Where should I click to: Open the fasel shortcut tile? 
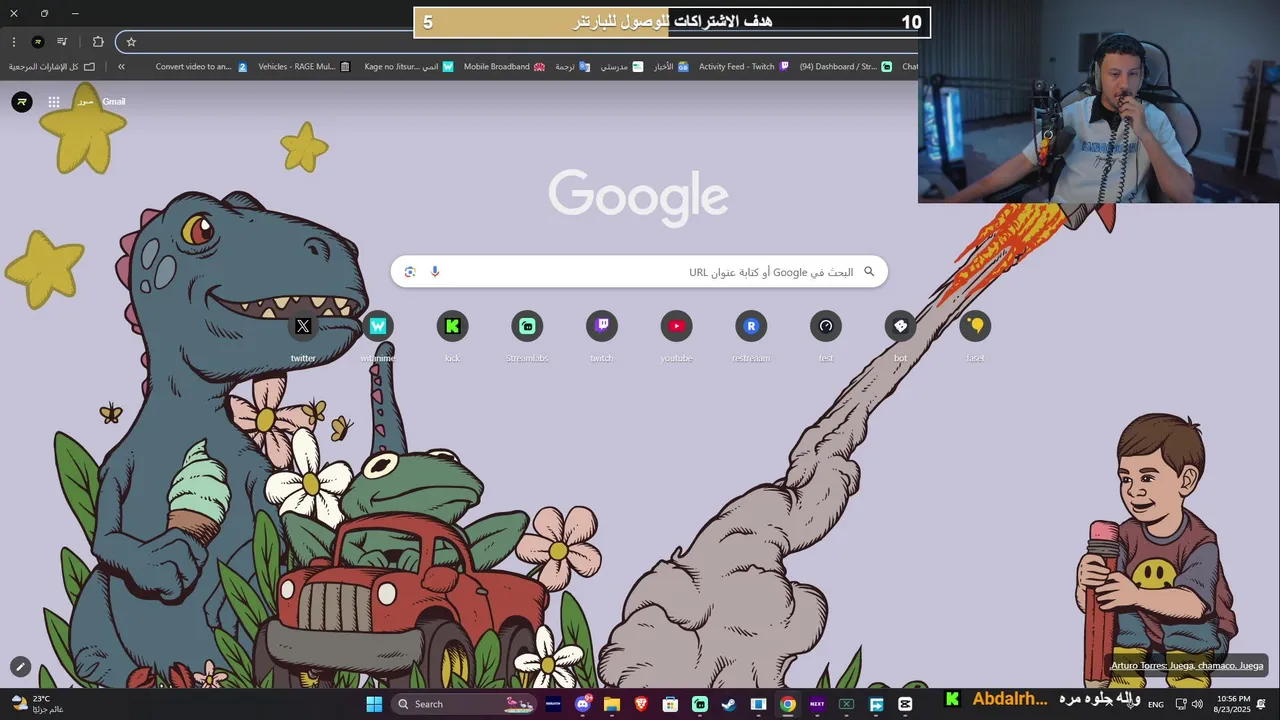[x=975, y=337]
